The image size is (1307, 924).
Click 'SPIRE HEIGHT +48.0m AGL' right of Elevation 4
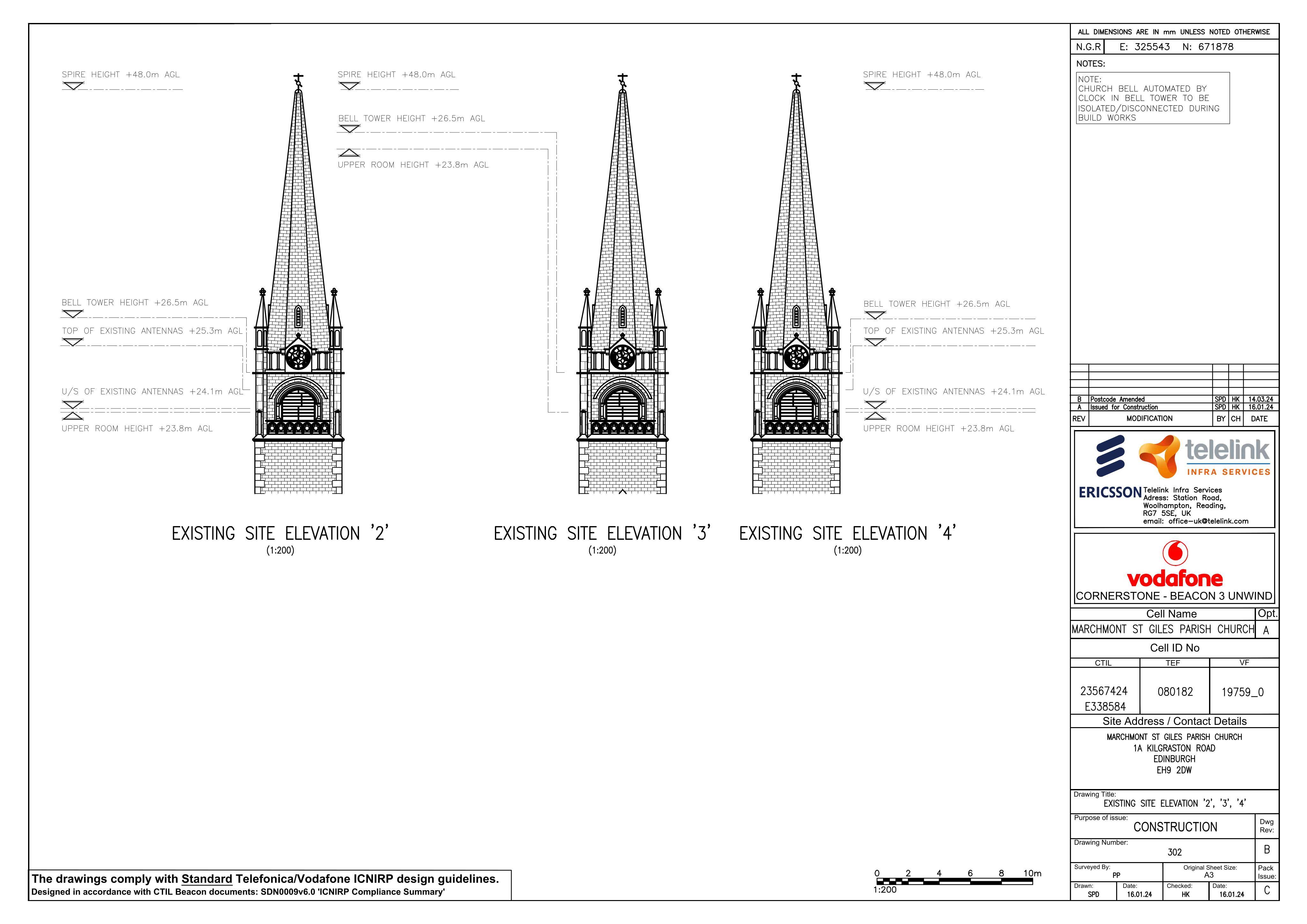[x=922, y=75]
